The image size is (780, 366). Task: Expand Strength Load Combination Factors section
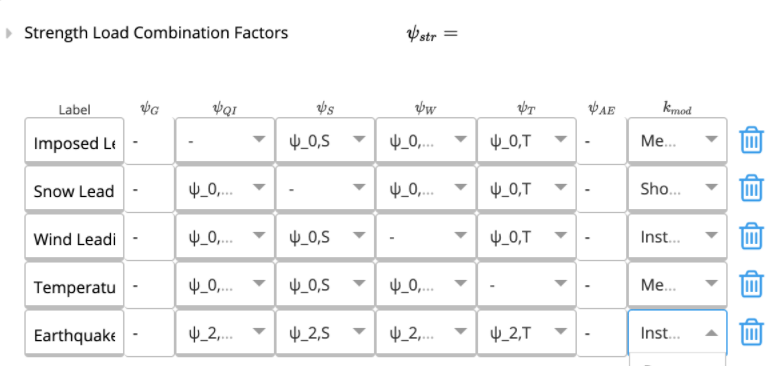pyautogui.click(x=8, y=33)
